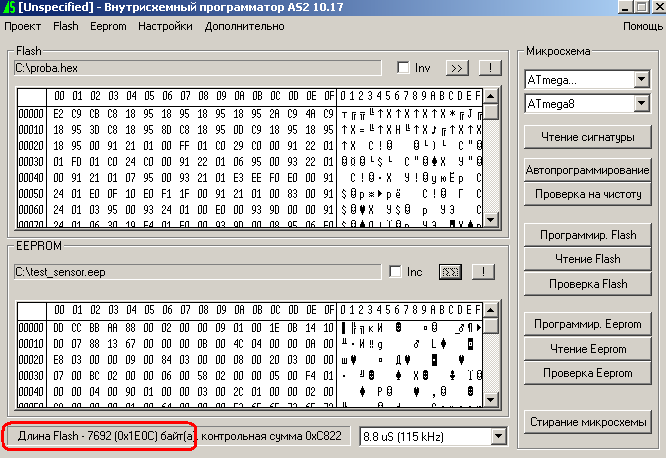Enable the Inv checkbox for Flash
This screenshot has height=458, width=666.
(403, 68)
